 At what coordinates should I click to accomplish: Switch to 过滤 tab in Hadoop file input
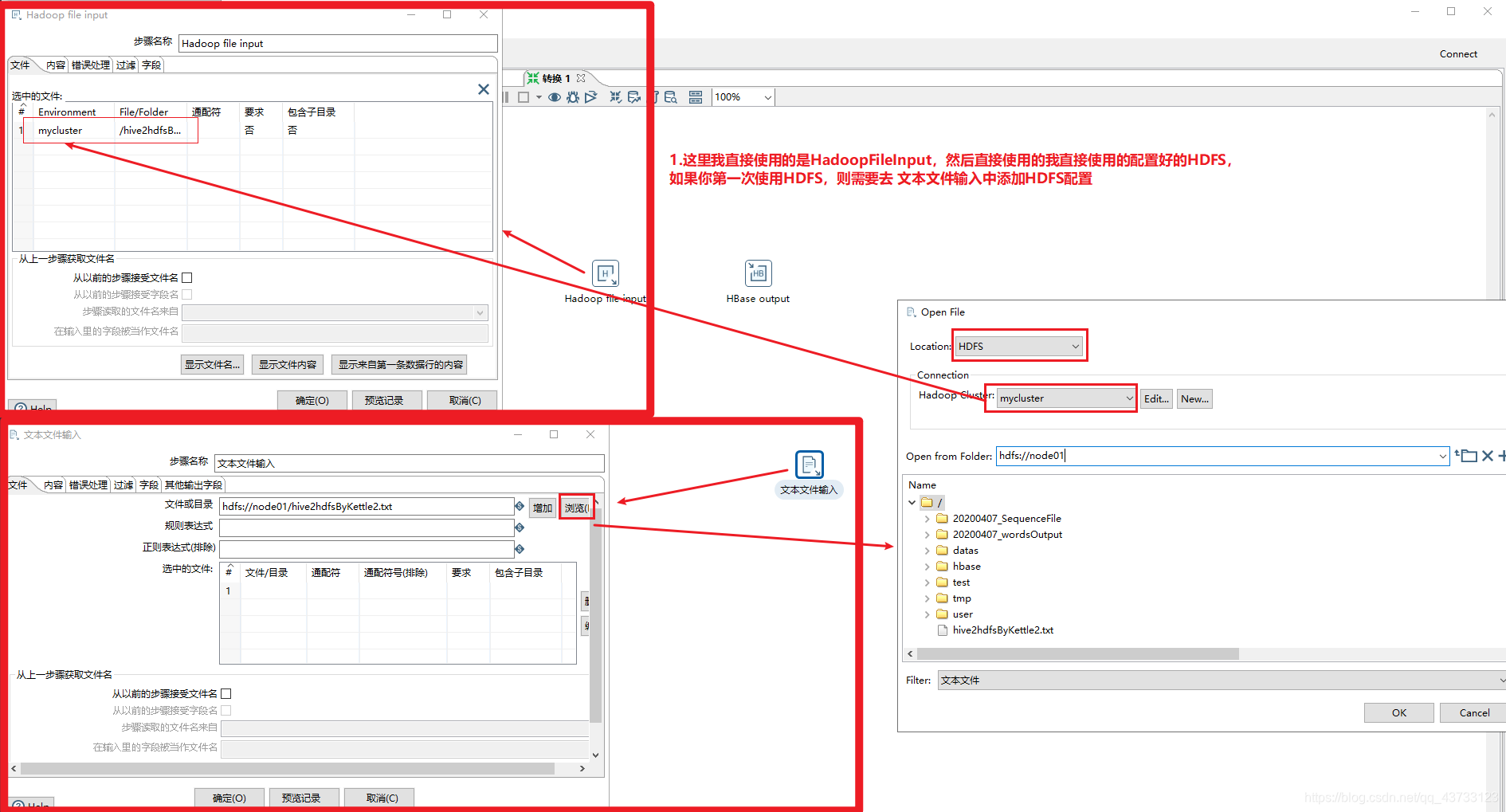(126, 65)
